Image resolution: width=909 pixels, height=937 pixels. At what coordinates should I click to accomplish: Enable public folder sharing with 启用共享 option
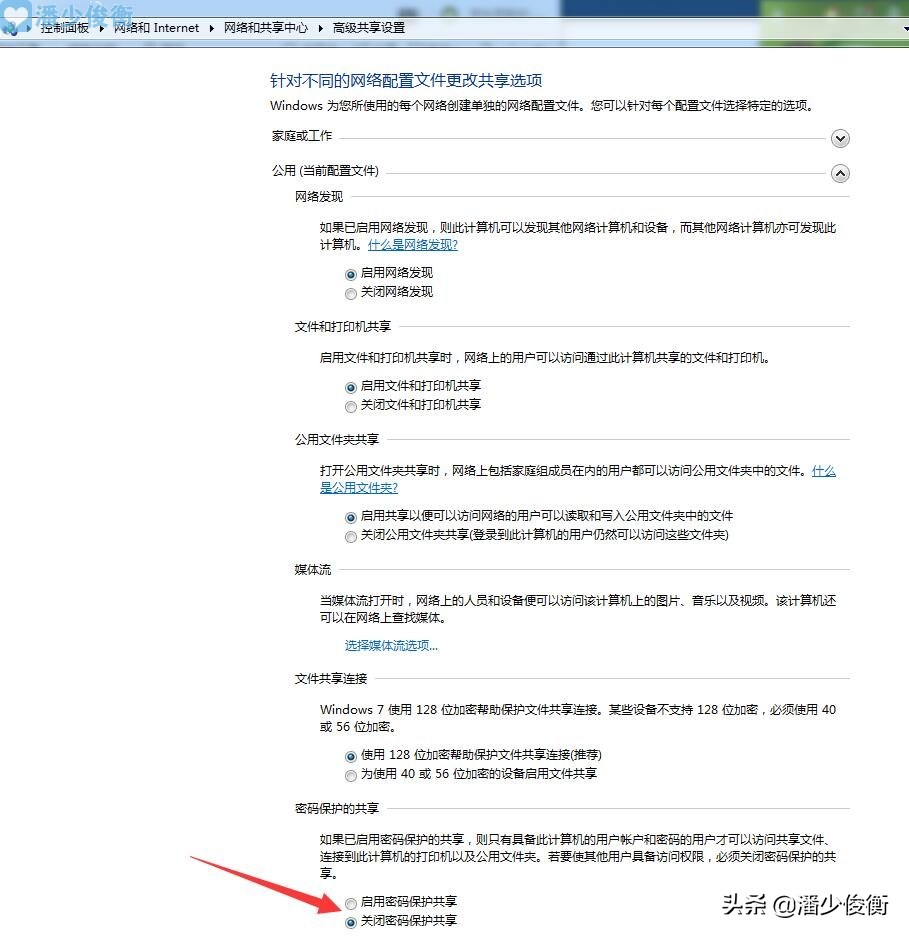[x=350, y=517]
